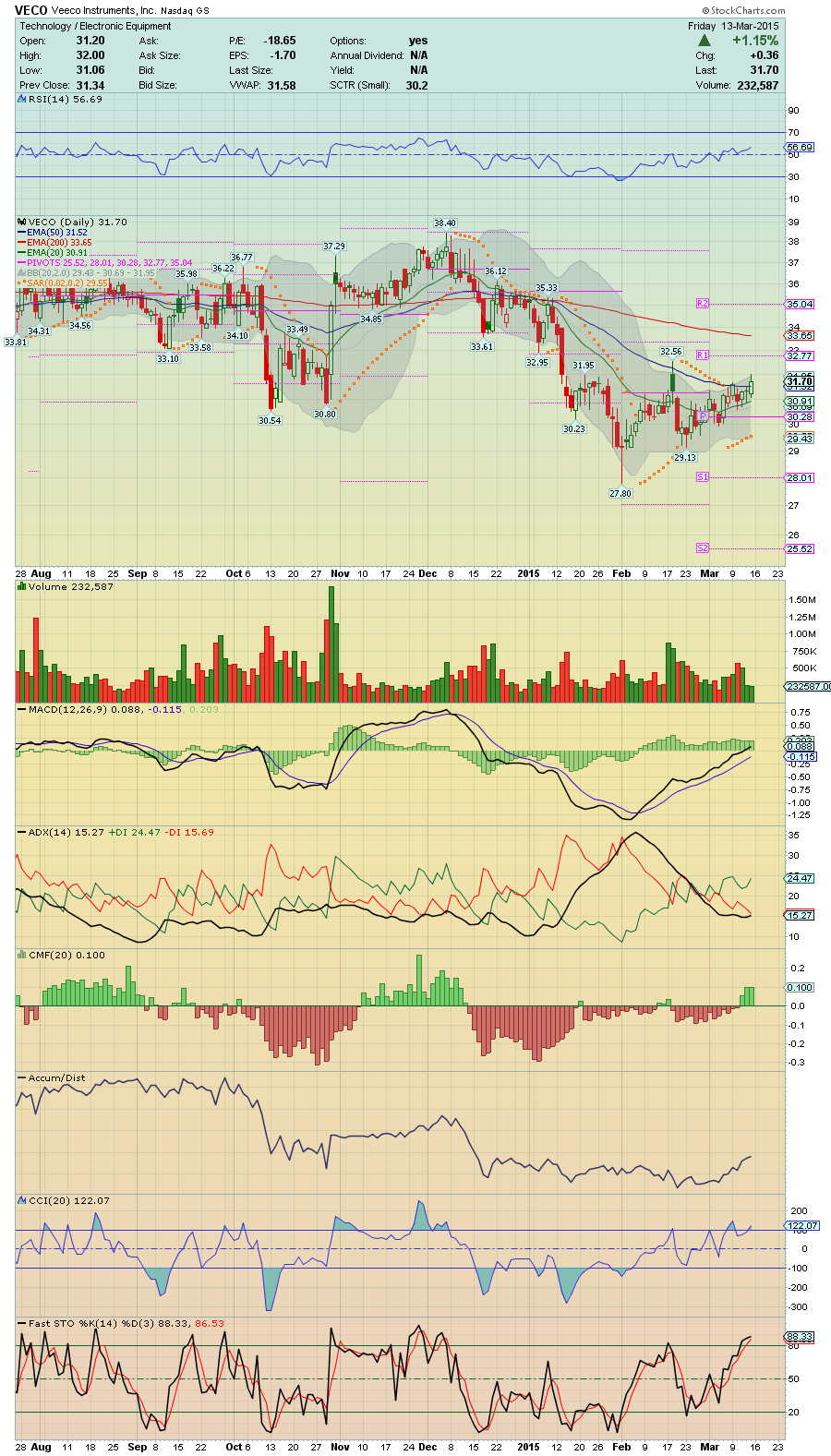
Task: Click the 38.40 peak price annotation
Action: point(445,223)
